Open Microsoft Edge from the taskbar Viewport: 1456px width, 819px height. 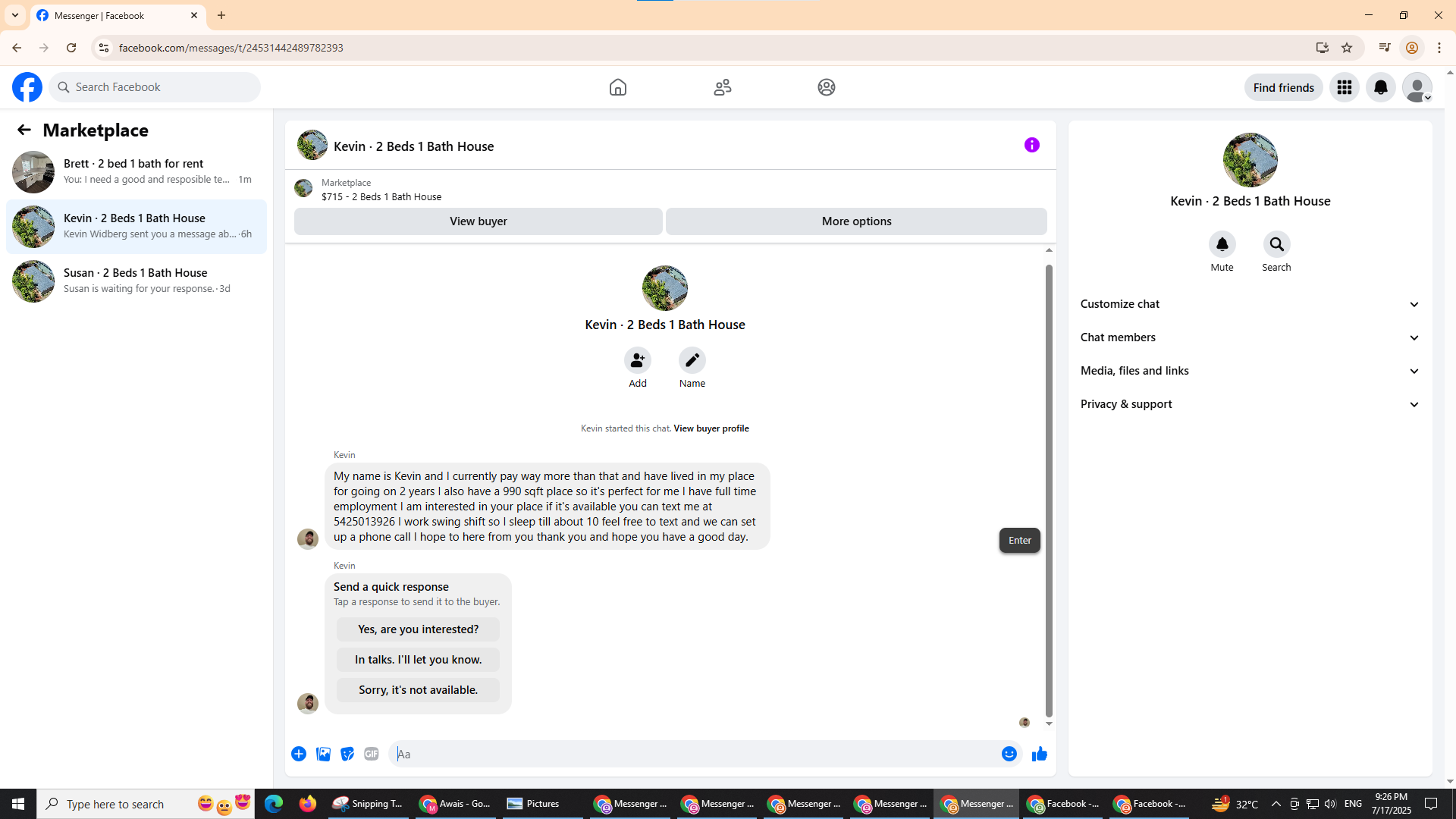[274, 804]
